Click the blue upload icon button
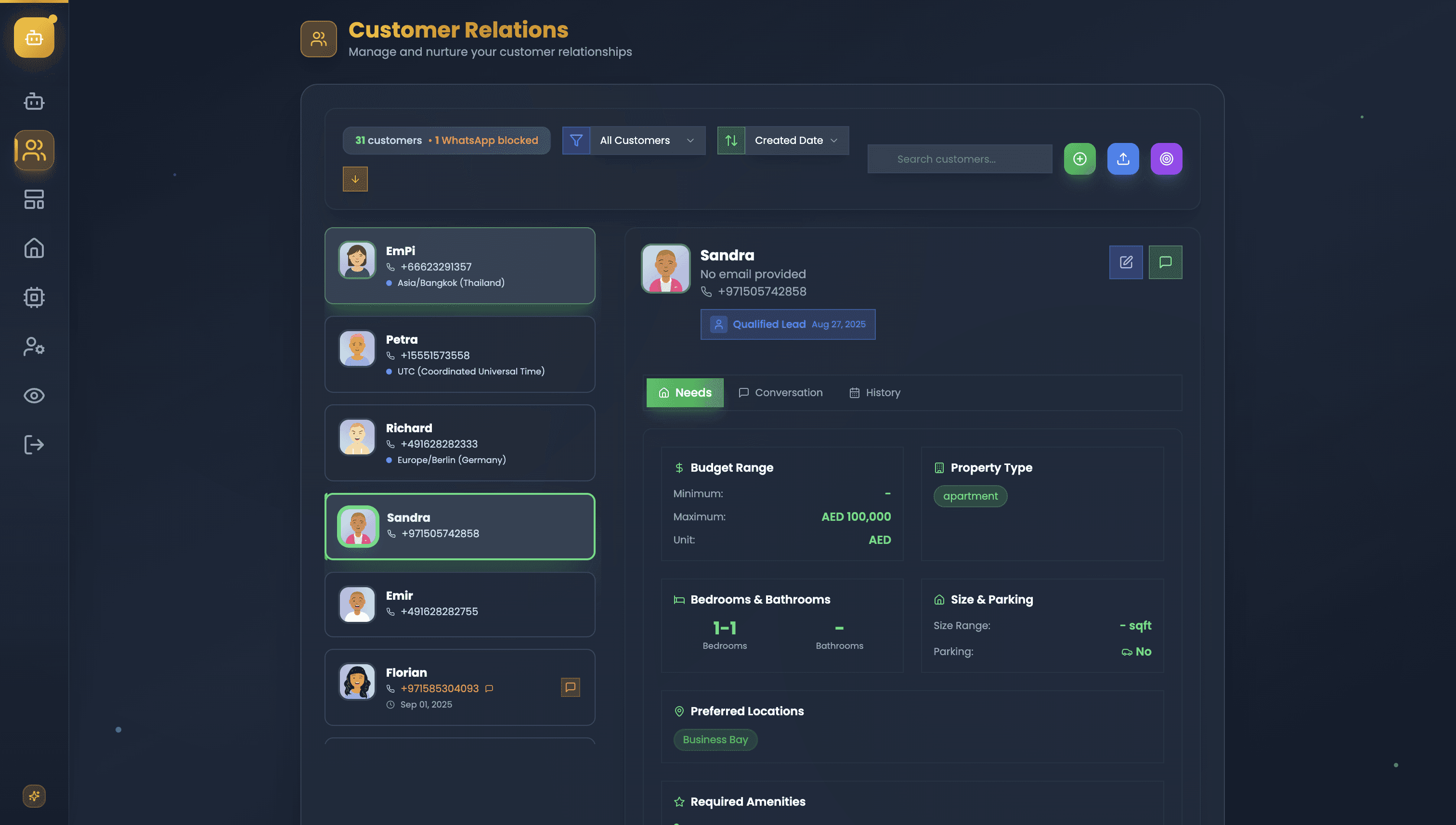1456x825 pixels. click(x=1122, y=159)
